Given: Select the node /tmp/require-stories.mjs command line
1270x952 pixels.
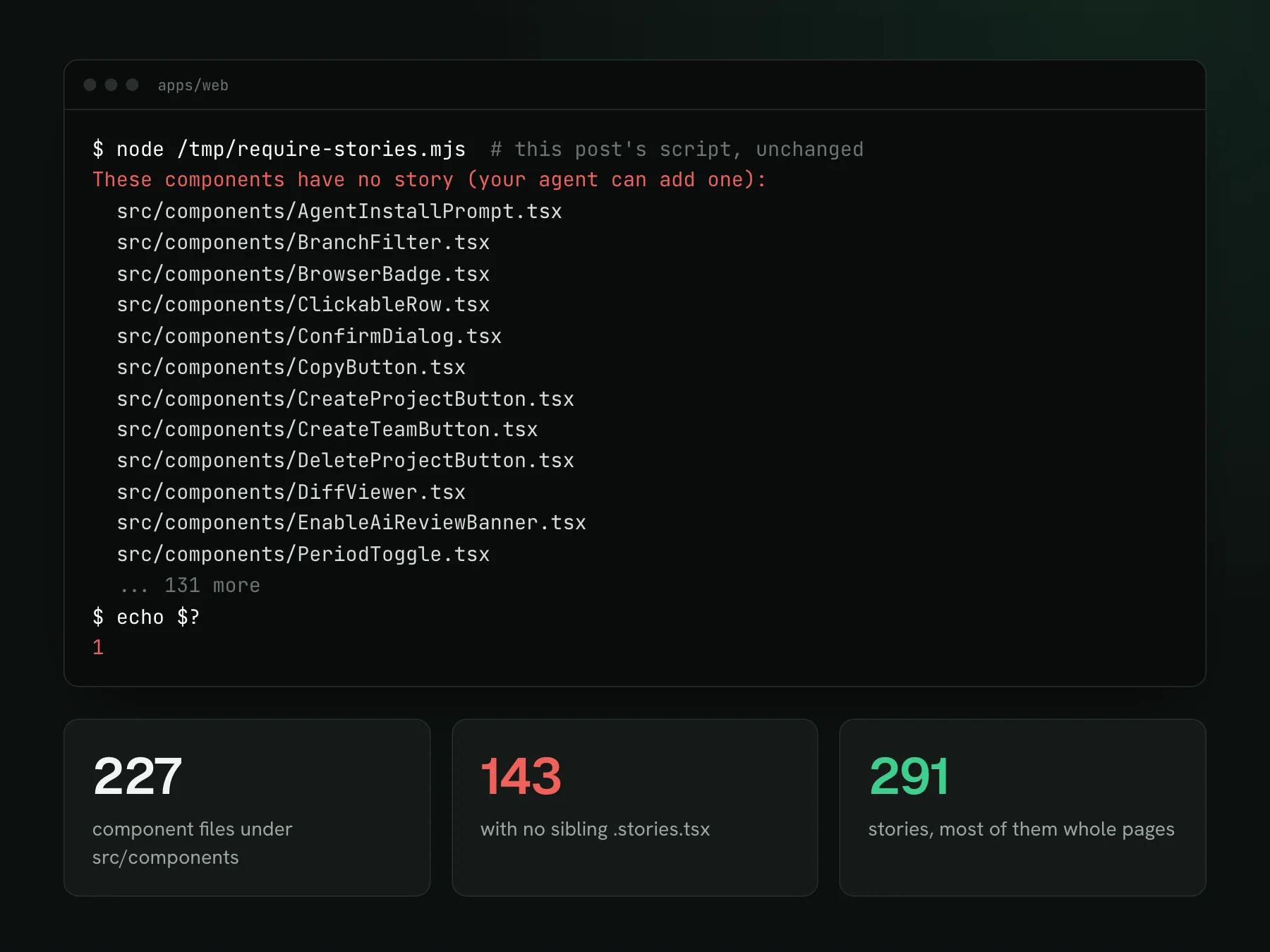Looking at the screenshot, I should click(279, 149).
